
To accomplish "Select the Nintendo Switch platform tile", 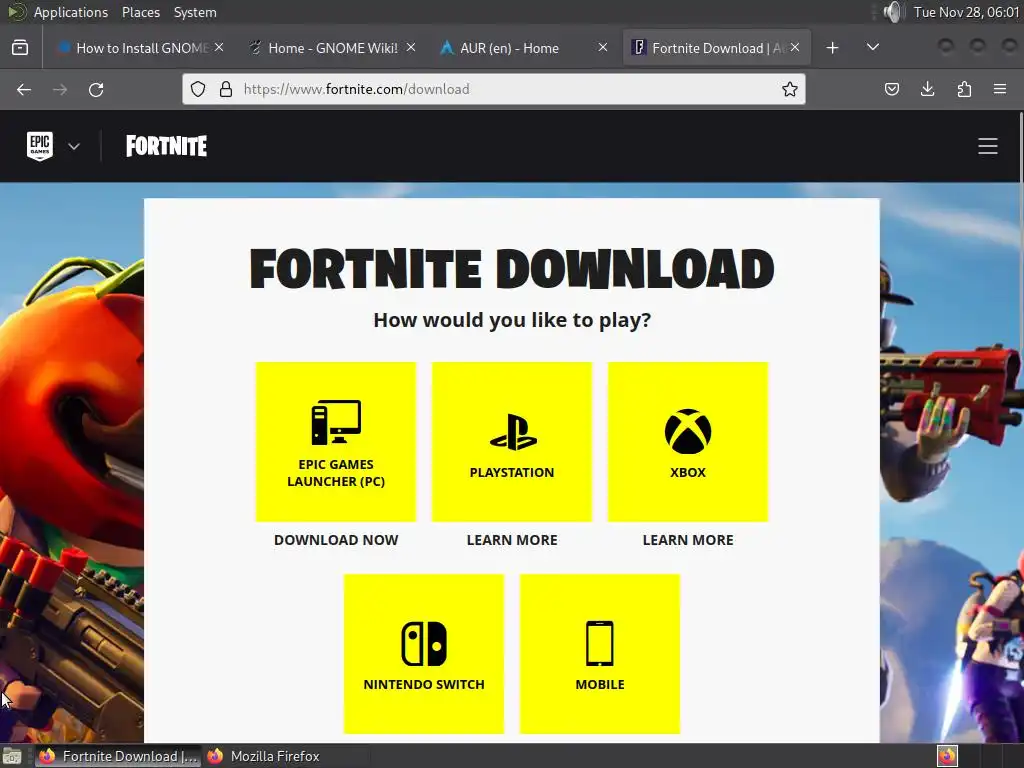I will 424,654.
